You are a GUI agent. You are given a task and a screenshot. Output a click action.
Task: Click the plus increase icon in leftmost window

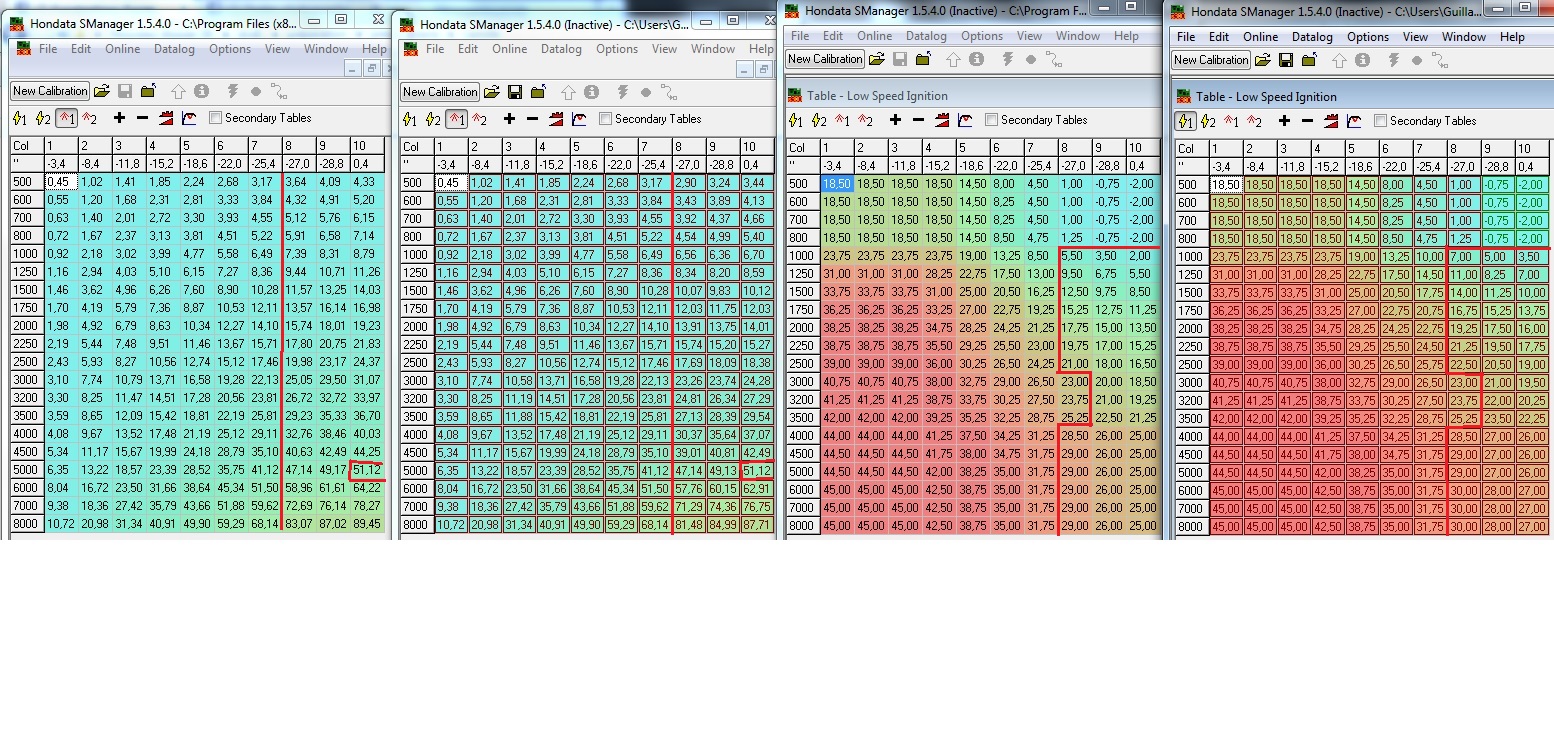click(120, 118)
